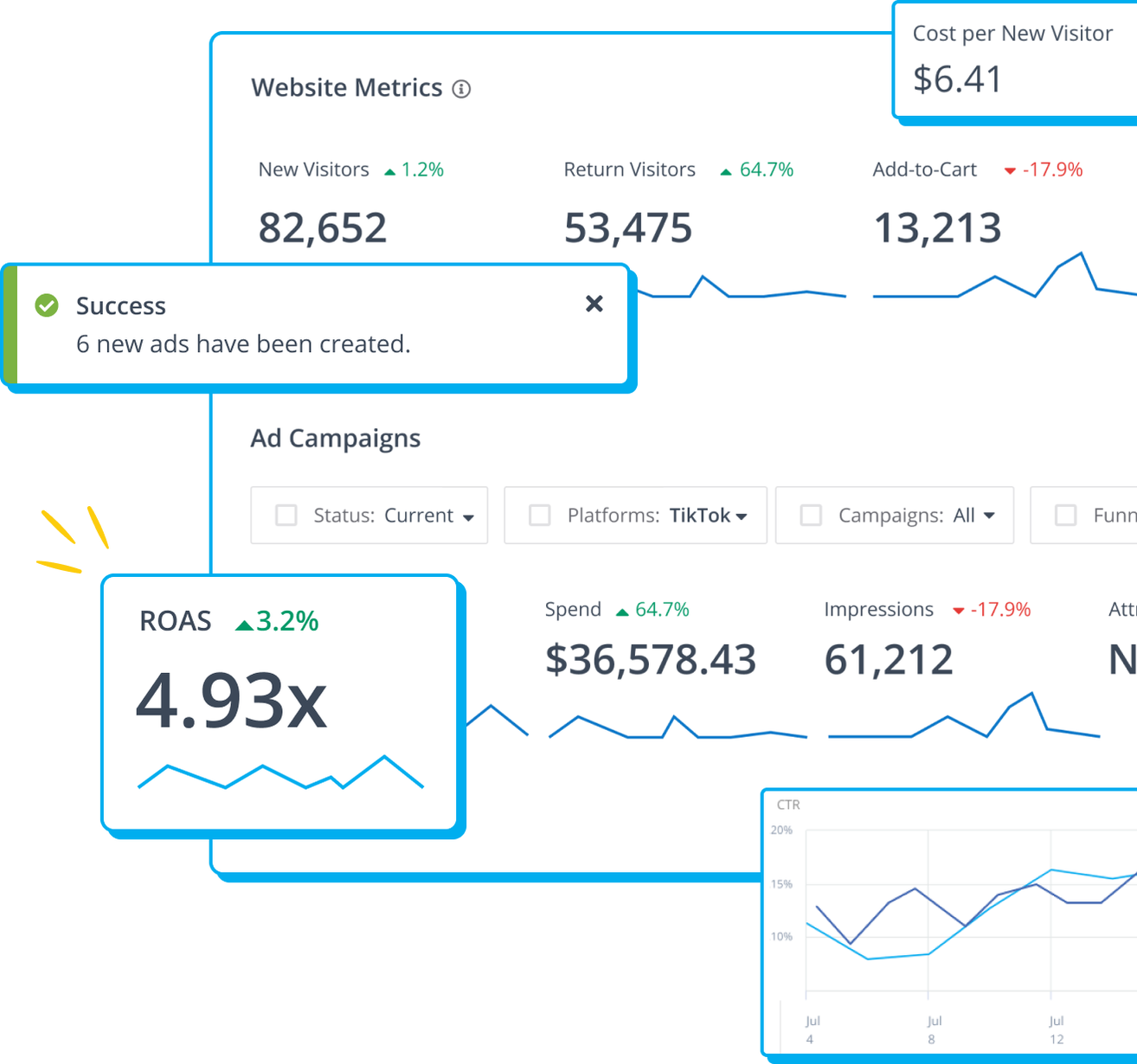Viewport: 1137px width, 1064px height.
Task: Open the Status: Current dropdown
Action: point(468,516)
